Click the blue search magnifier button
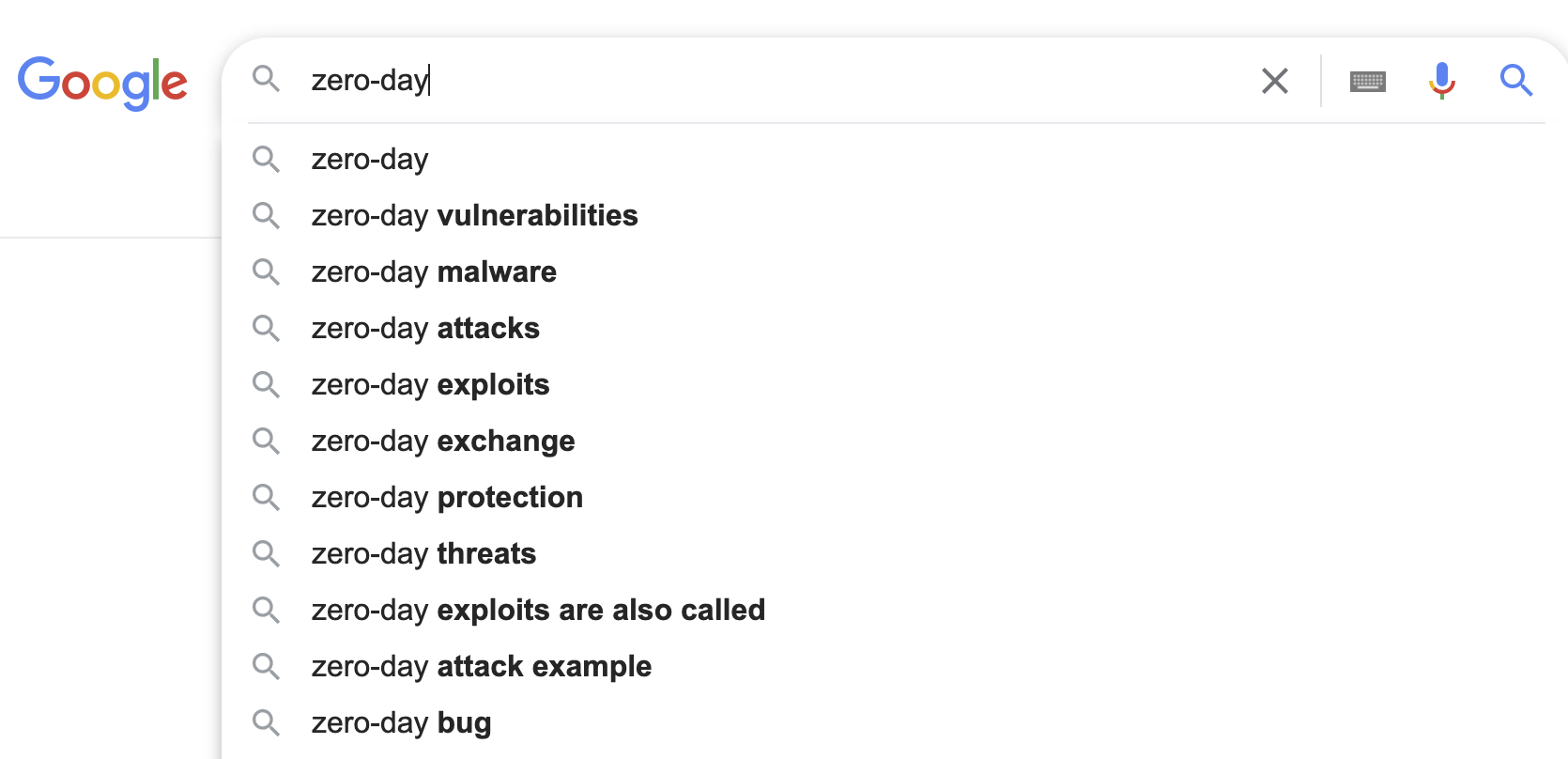 tap(1515, 81)
